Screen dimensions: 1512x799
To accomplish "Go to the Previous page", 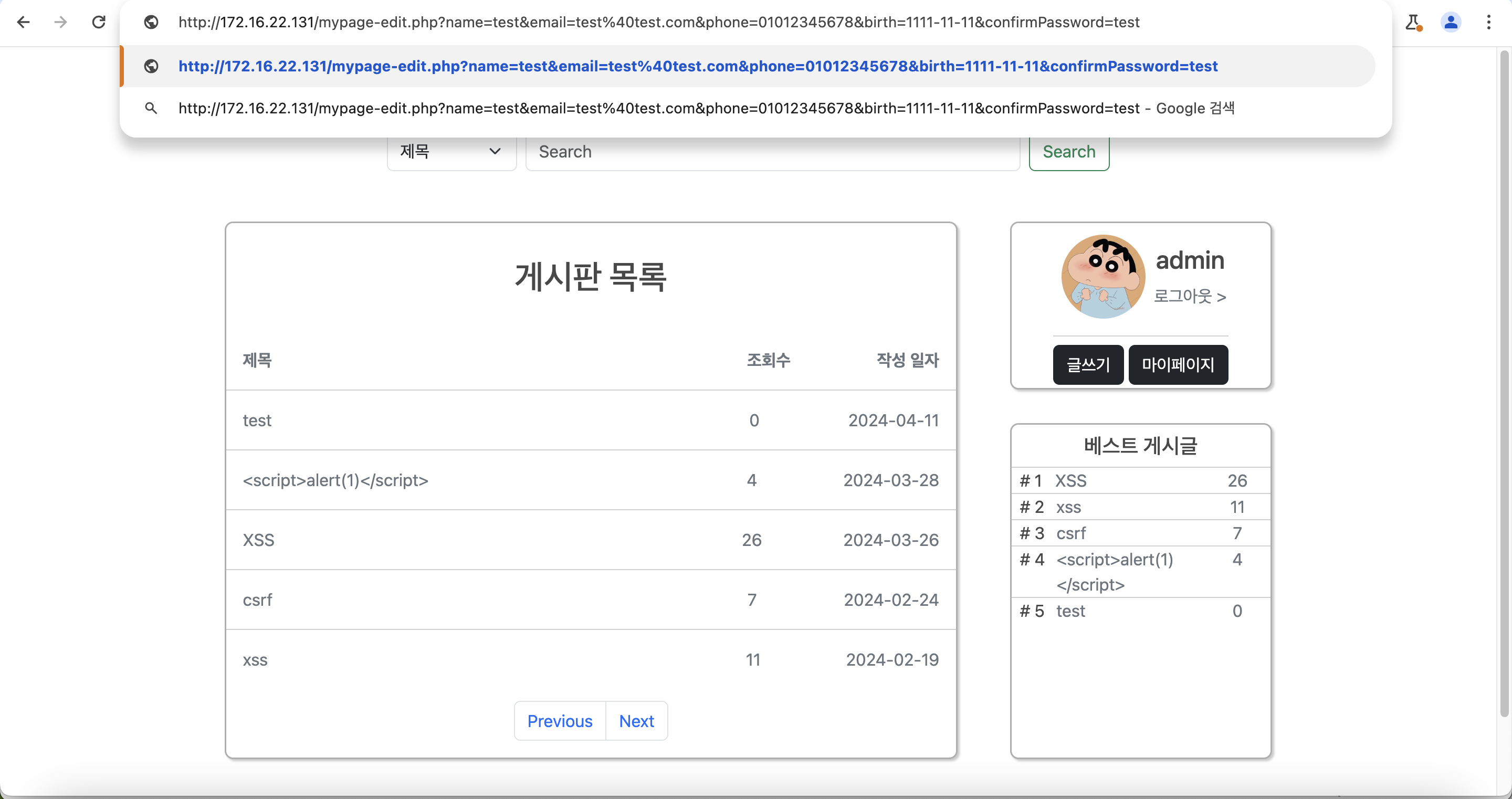I will tap(560, 721).
